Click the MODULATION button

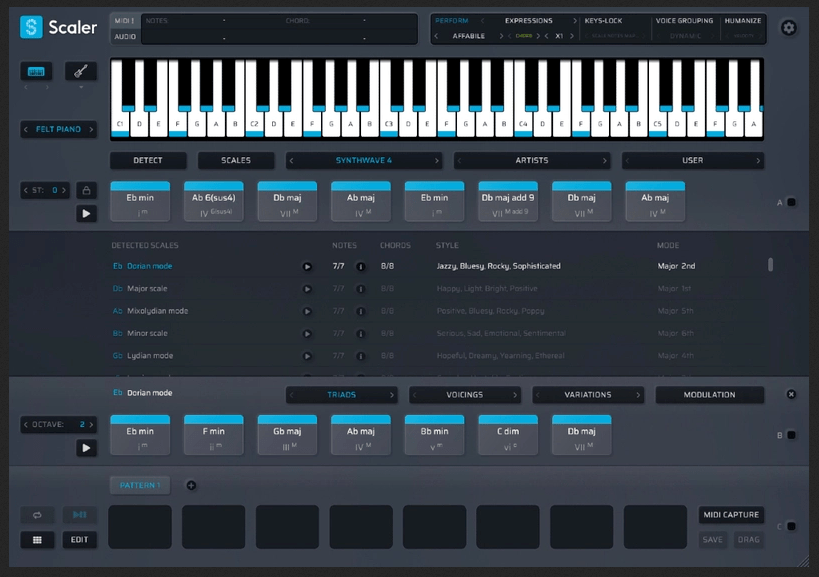point(709,395)
